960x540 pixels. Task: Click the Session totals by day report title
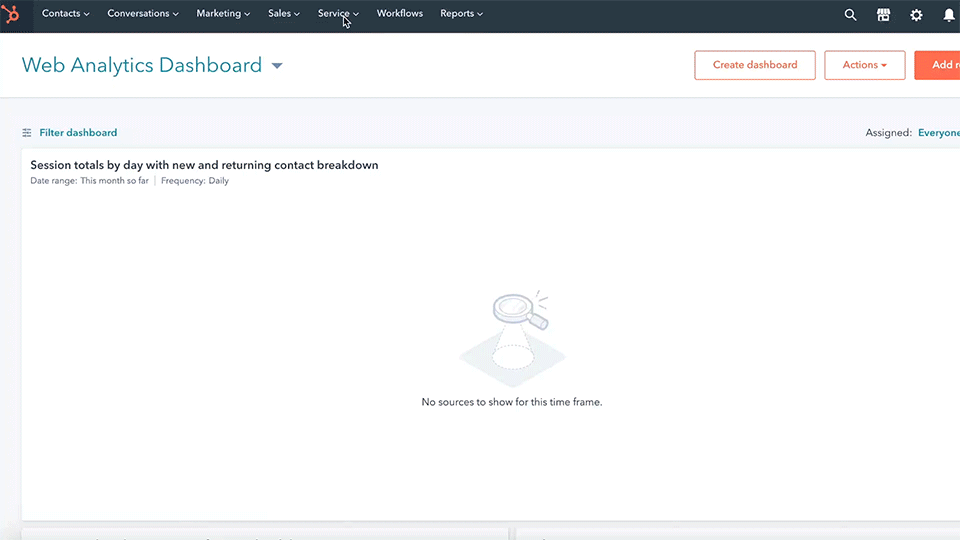pyautogui.click(x=204, y=165)
